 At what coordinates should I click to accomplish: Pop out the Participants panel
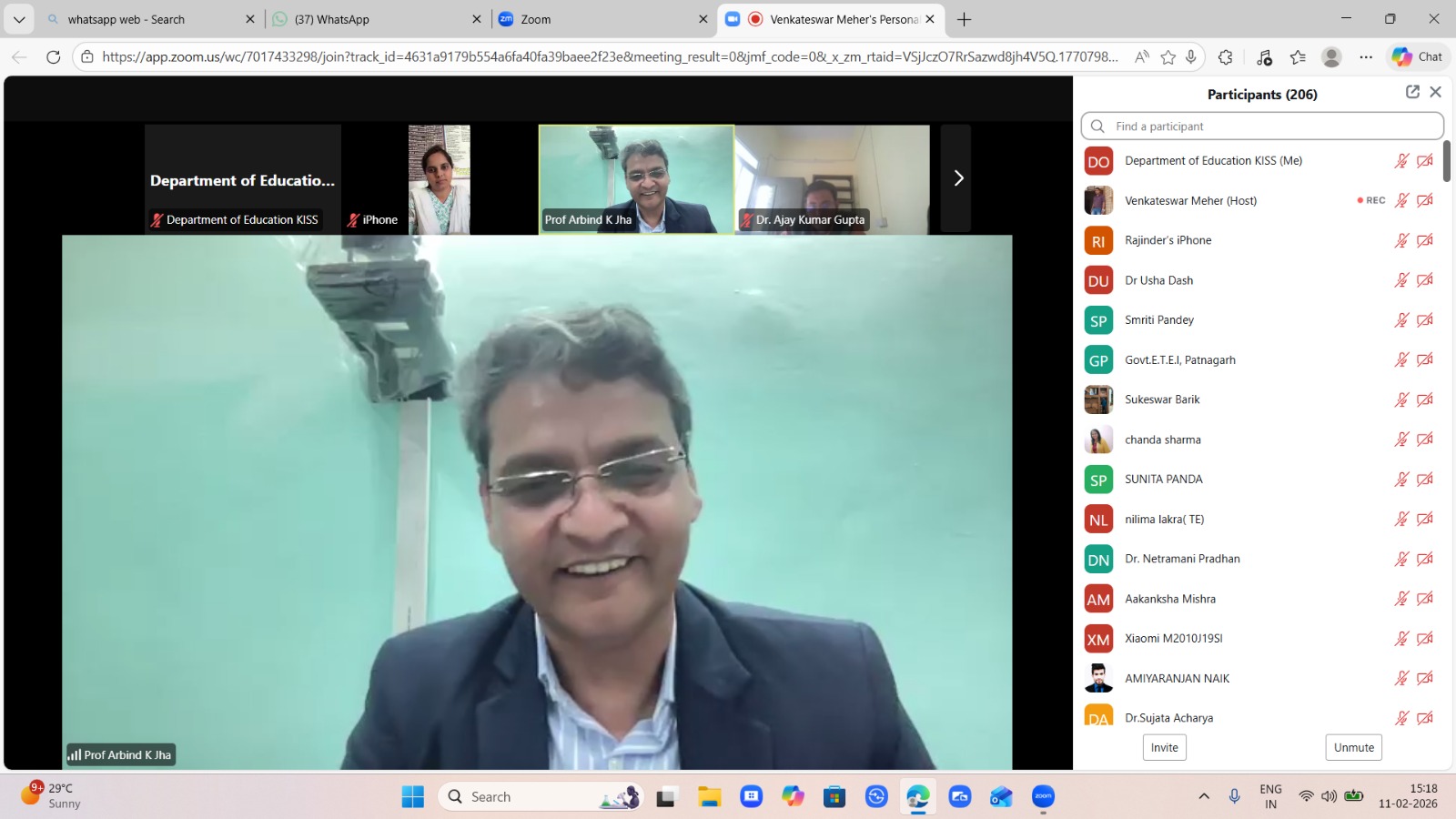click(x=1412, y=92)
